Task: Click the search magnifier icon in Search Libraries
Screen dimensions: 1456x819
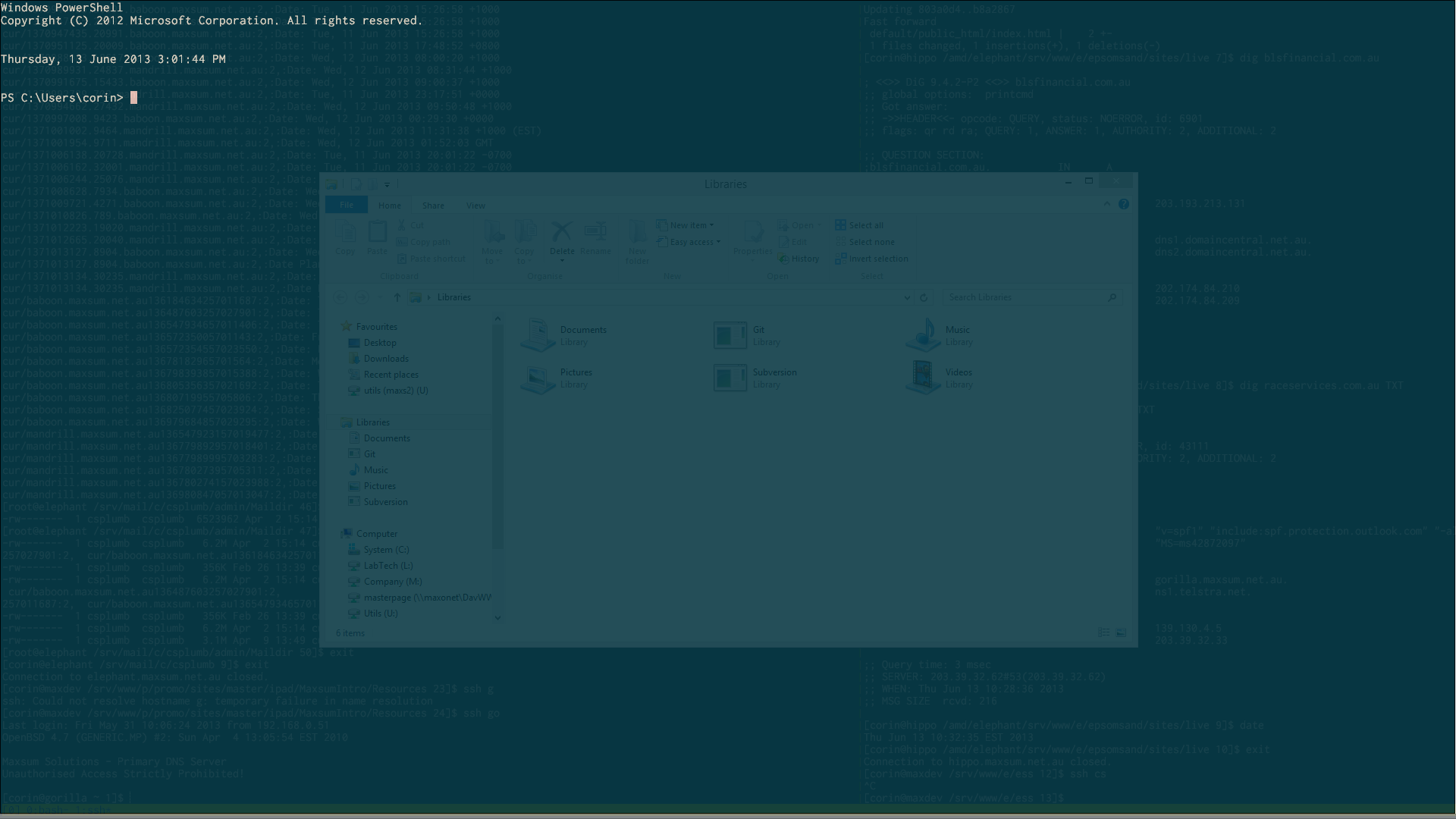Action: (x=1112, y=297)
